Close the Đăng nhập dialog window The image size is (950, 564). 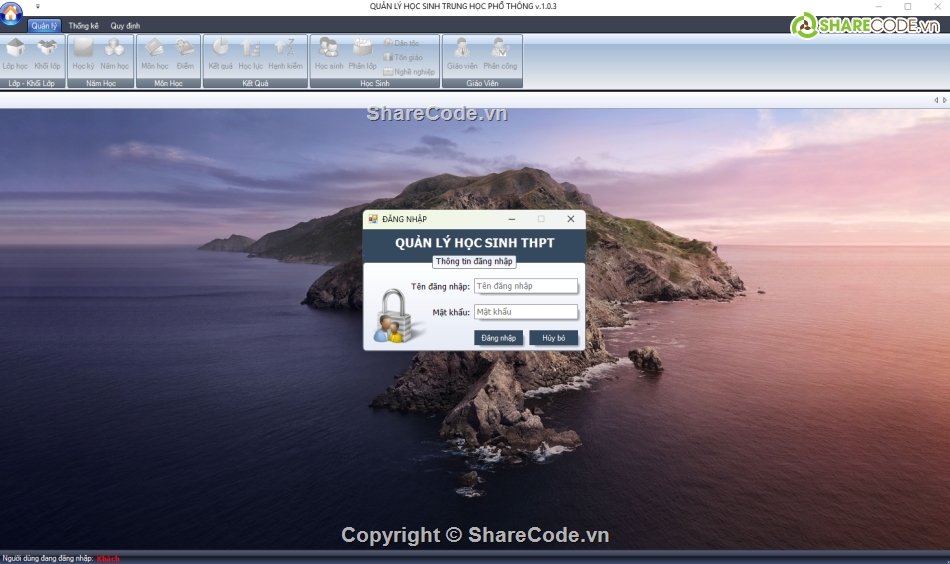(571, 219)
